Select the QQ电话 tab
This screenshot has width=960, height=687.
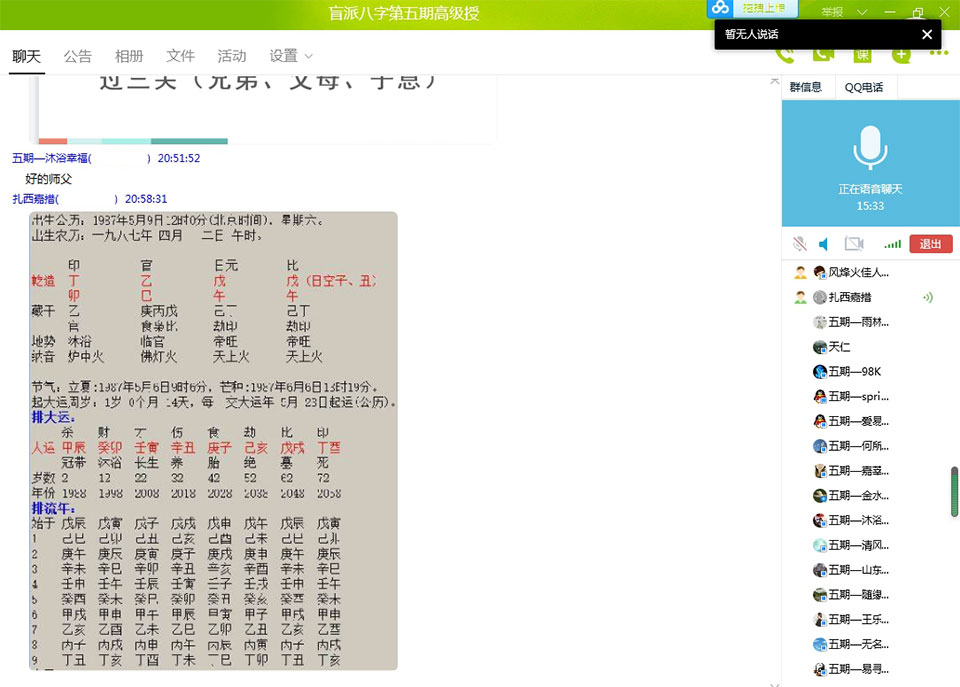[x=864, y=87]
